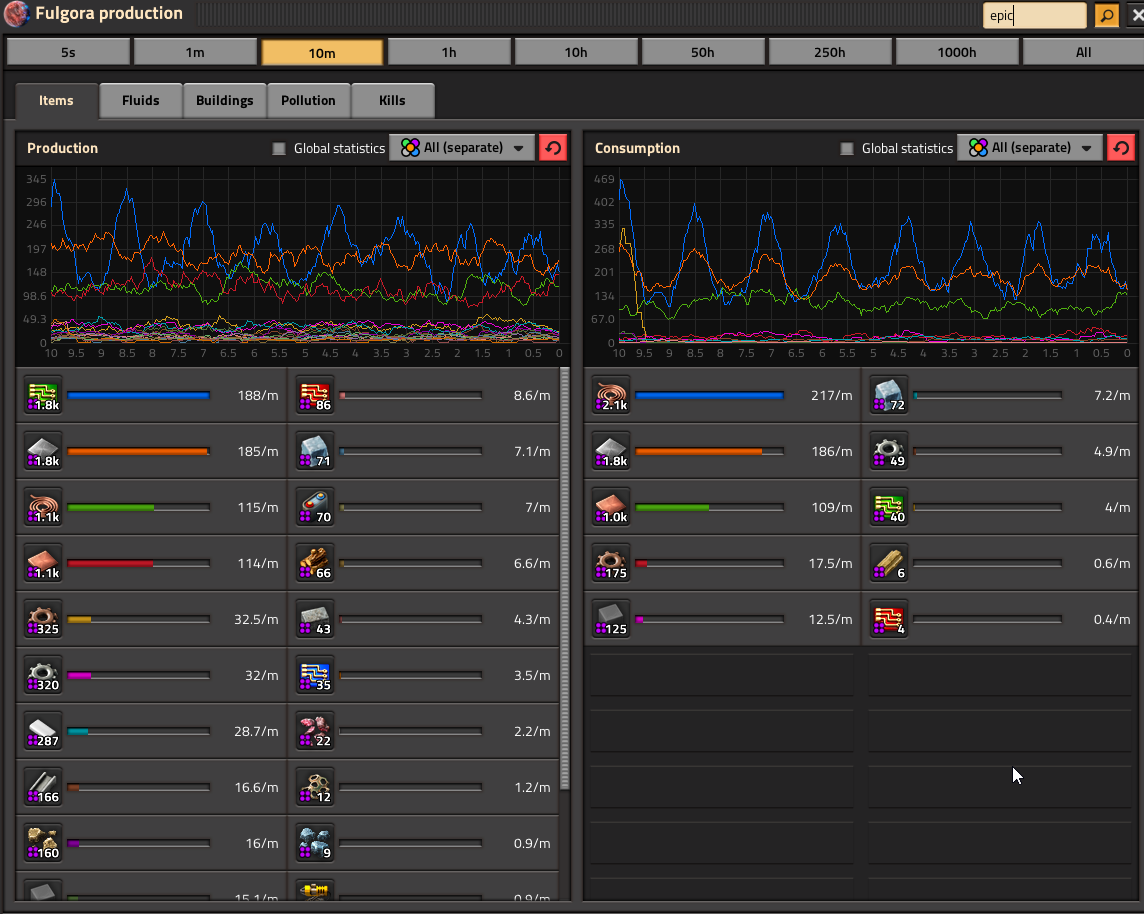Viewport: 1144px width, 914px height.
Task: Choose the 1h time range
Action: [449, 53]
